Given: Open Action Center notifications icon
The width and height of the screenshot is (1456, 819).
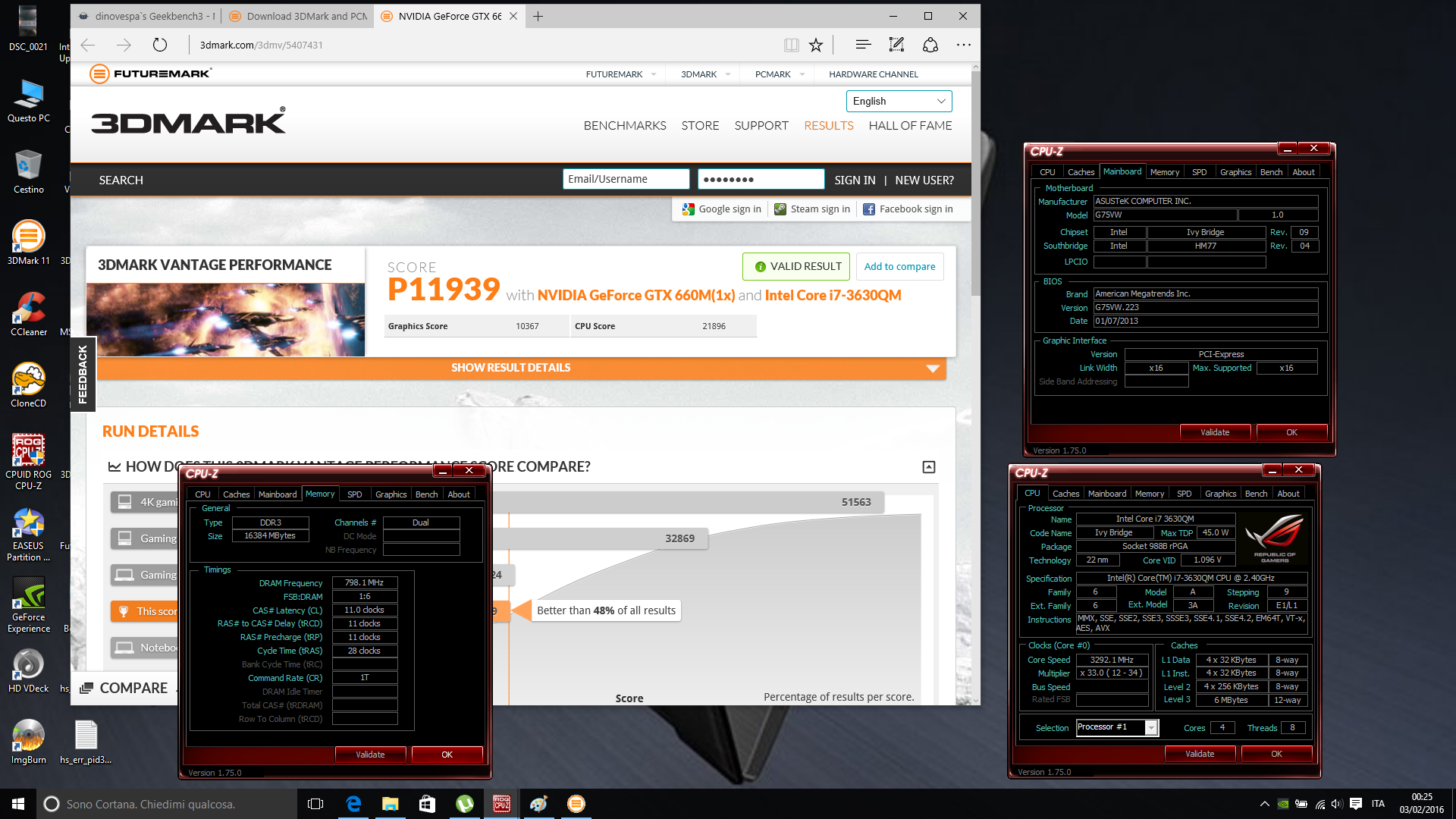Looking at the screenshot, I should [1356, 804].
